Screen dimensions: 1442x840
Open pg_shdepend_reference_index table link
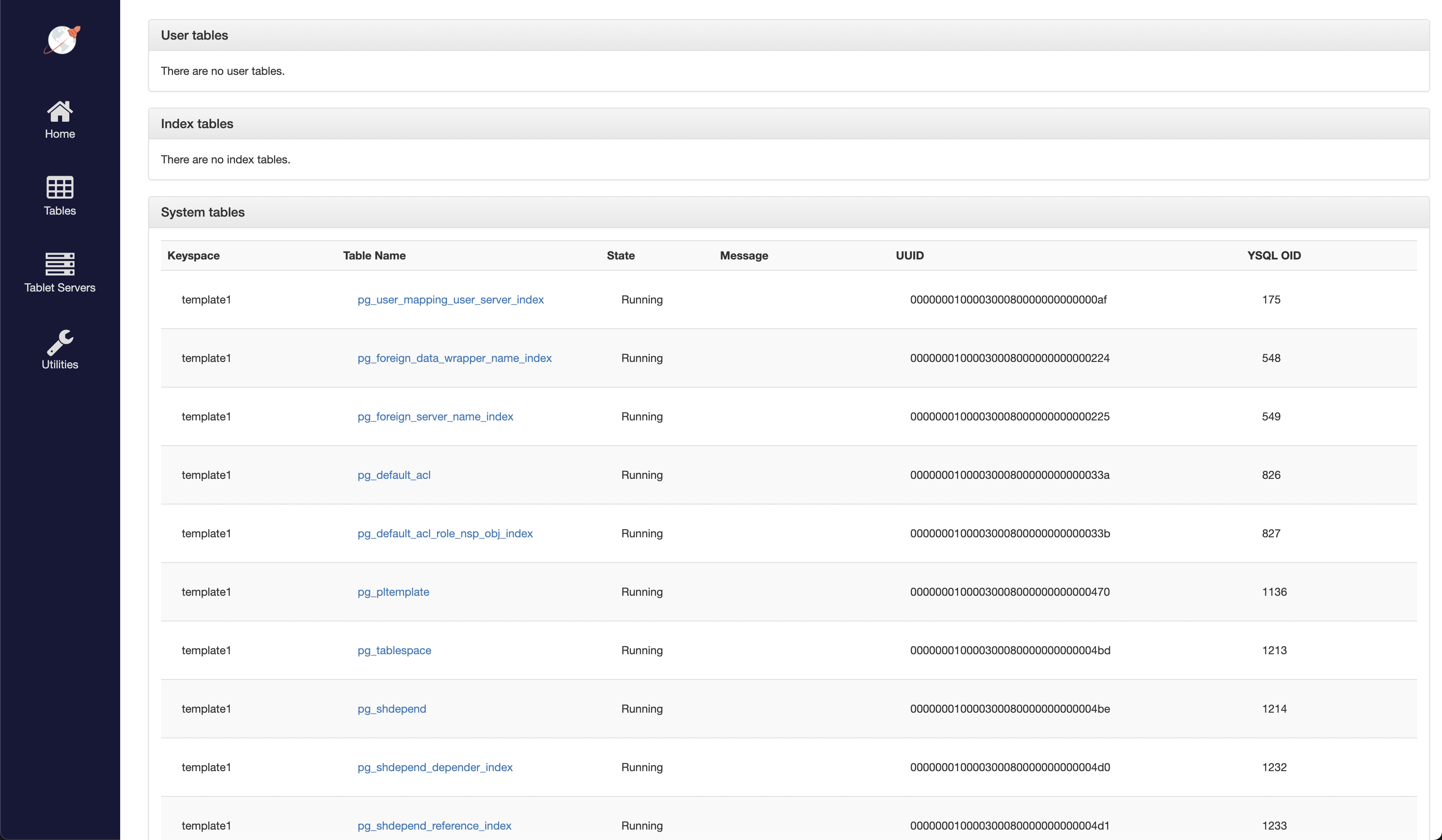coord(434,826)
